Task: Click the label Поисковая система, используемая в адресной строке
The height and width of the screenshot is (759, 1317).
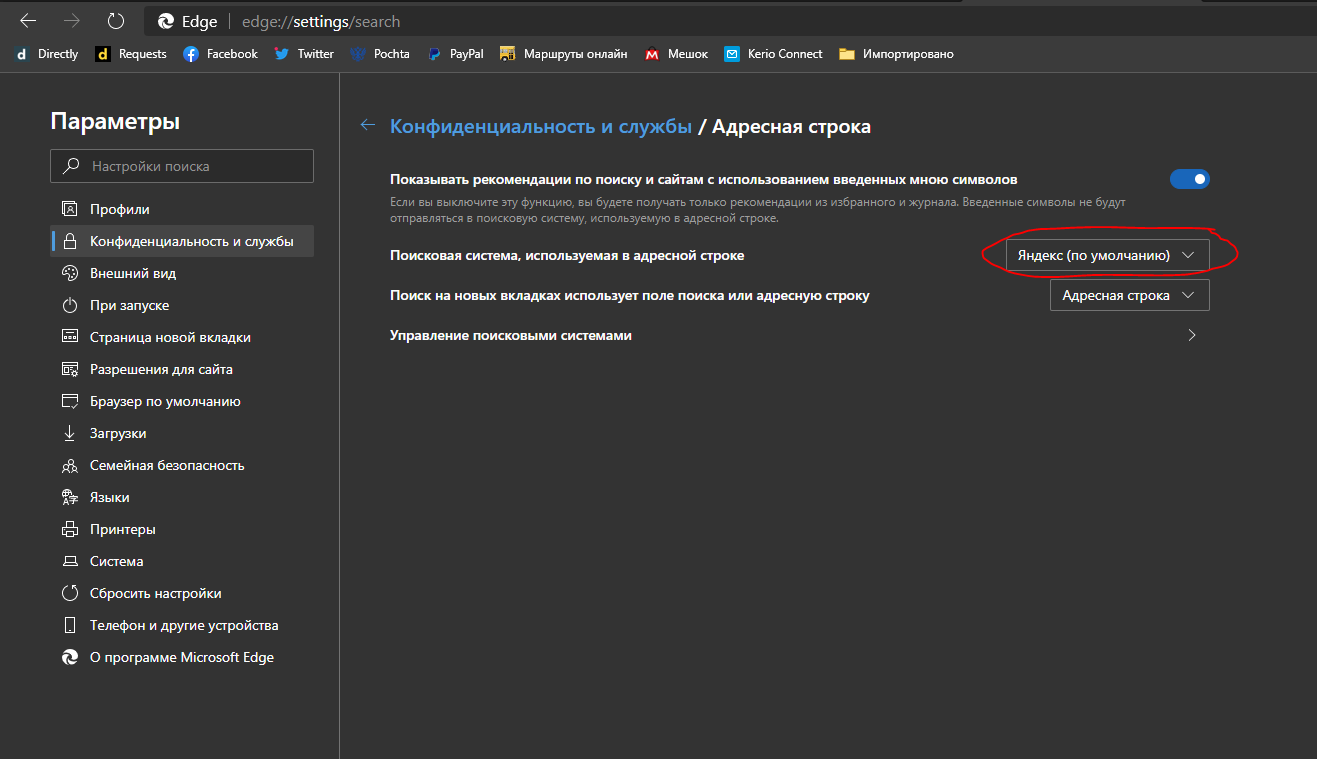Action: 567,255
